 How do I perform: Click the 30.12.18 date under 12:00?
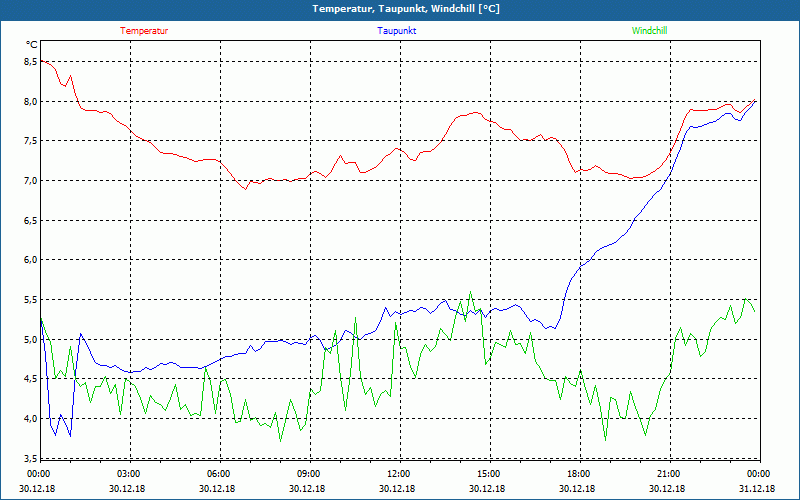pyautogui.click(x=397, y=488)
